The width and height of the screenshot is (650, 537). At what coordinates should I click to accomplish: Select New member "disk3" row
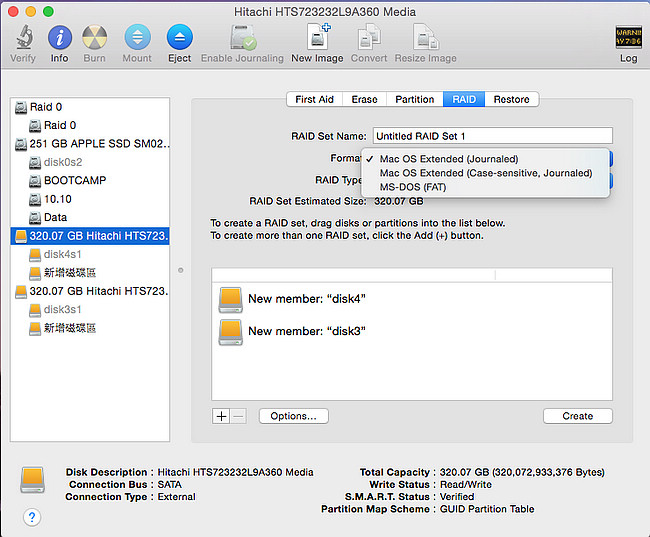[412, 331]
